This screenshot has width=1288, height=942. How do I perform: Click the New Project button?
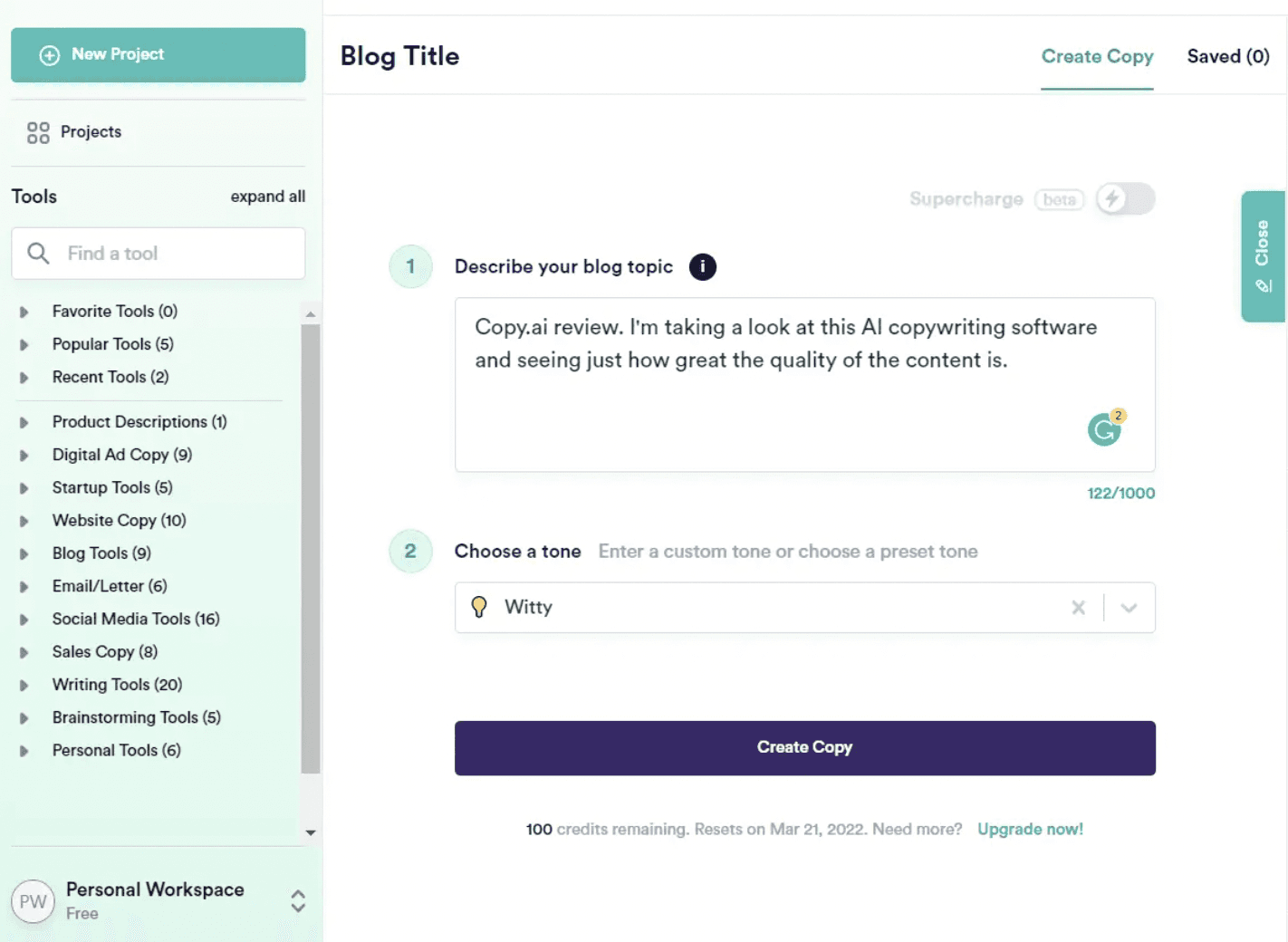pyautogui.click(x=158, y=54)
